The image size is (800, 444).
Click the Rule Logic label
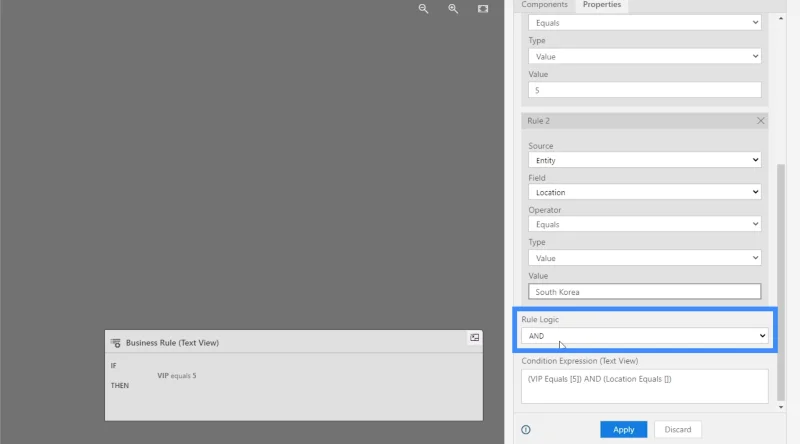pos(540,319)
